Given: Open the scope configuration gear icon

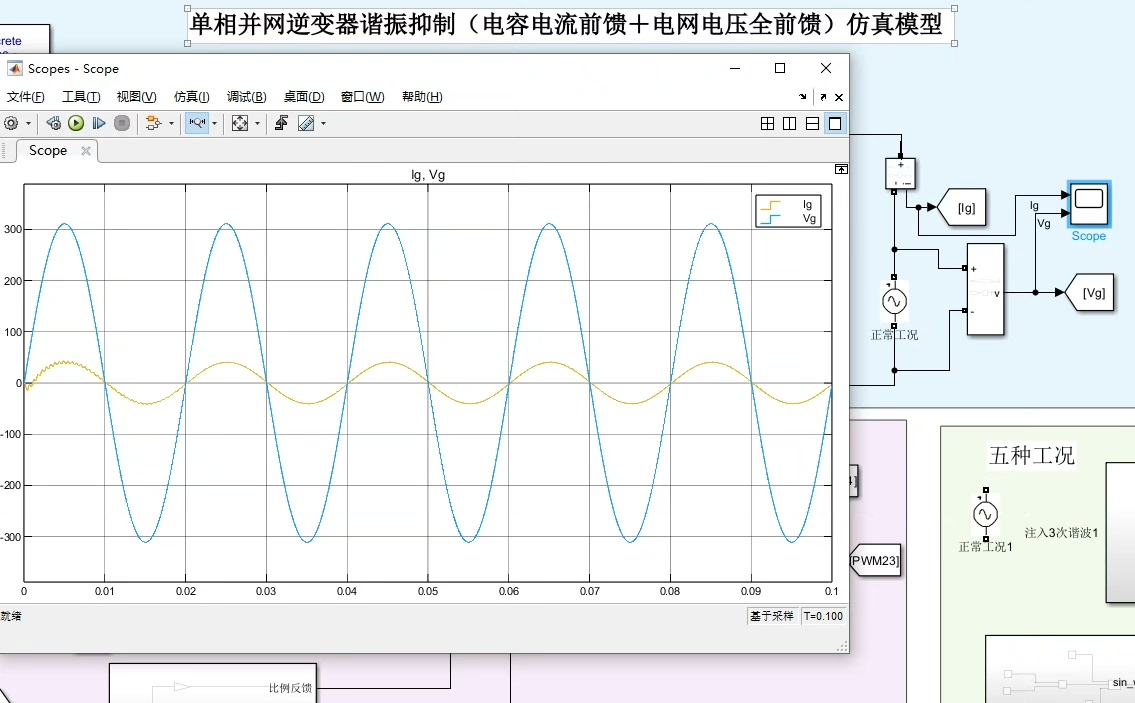Looking at the screenshot, I should (x=12, y=123).
